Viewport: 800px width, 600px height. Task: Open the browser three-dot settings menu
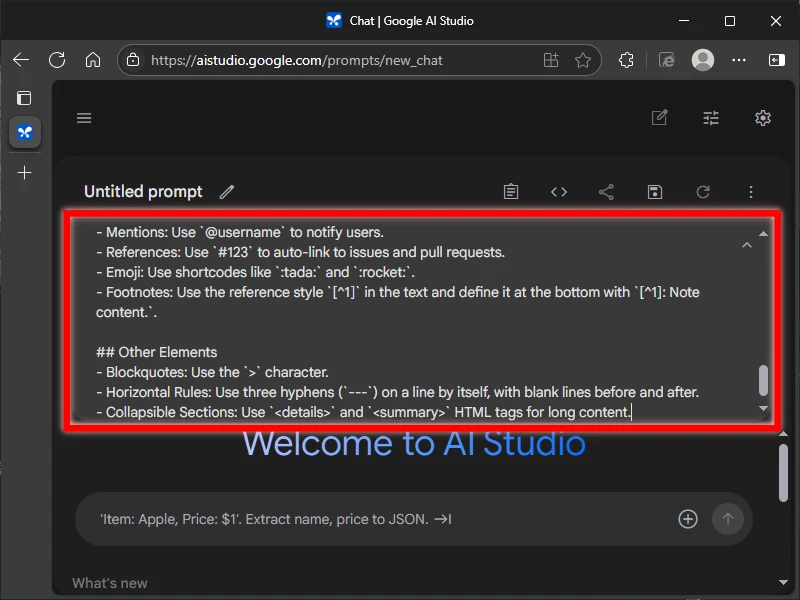(x=739, y=60)
